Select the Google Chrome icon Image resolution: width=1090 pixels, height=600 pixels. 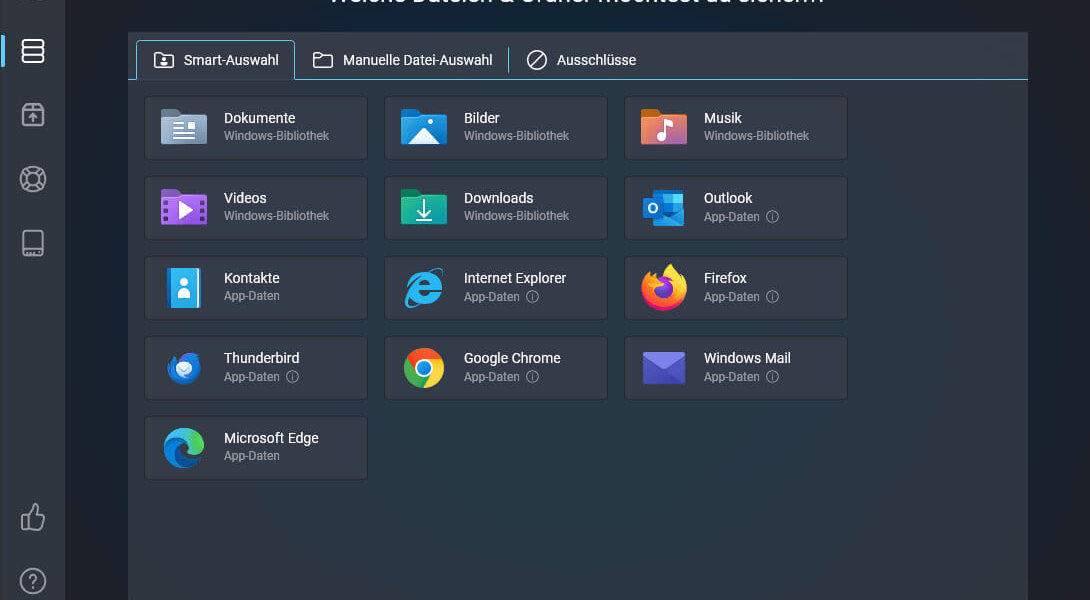[423, 367]
